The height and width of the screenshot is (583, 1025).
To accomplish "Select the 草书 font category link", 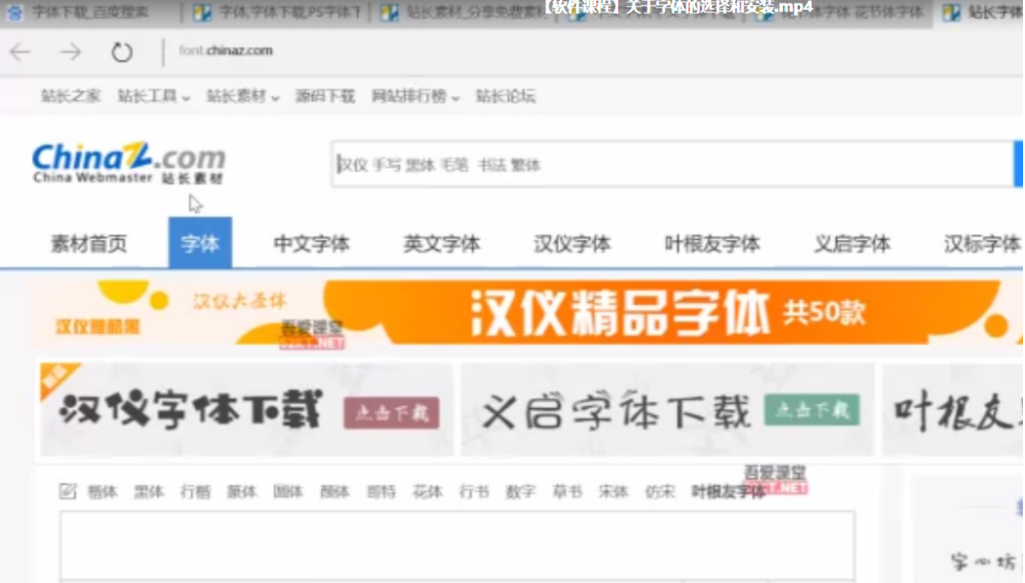I will (567, 491).
